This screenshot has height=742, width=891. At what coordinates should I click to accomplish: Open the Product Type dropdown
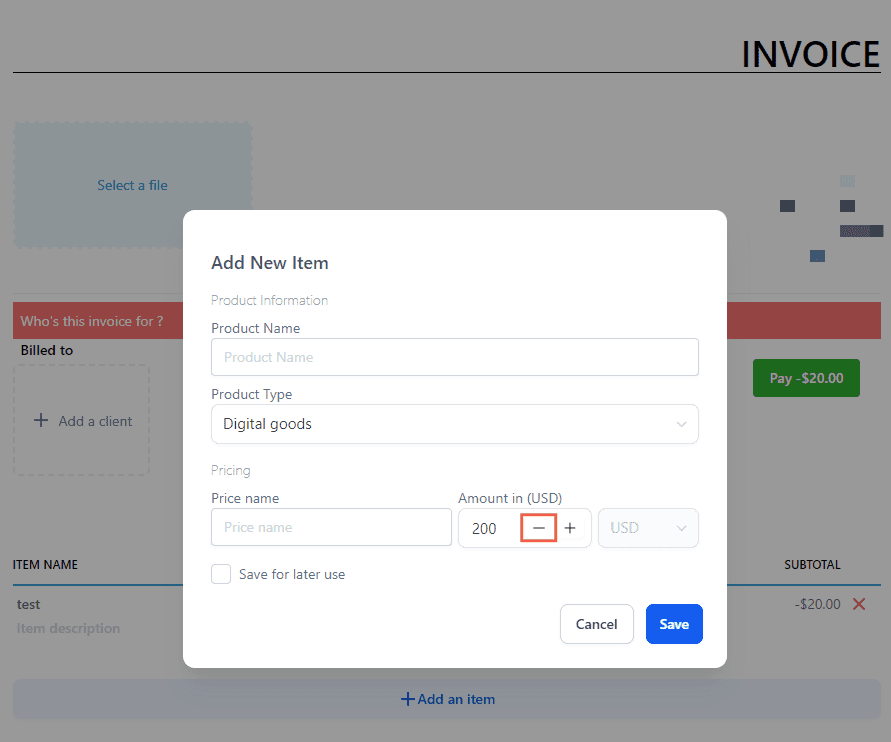(x=454, y=424)
